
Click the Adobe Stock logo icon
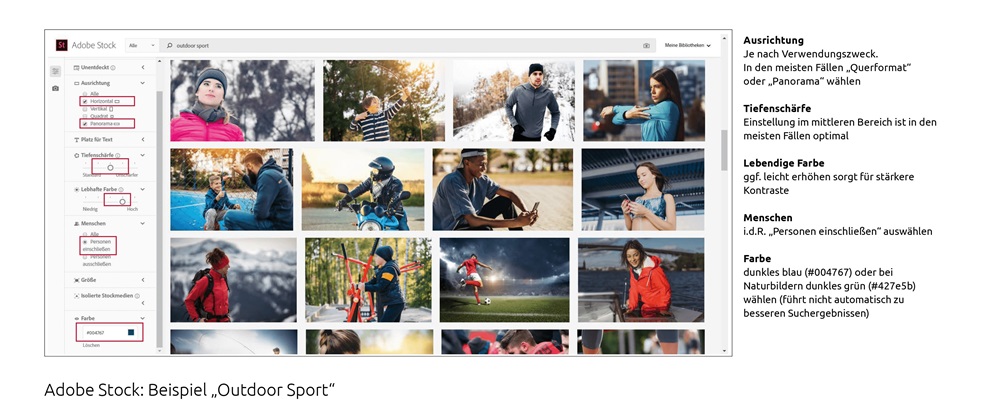pos(62,45)
